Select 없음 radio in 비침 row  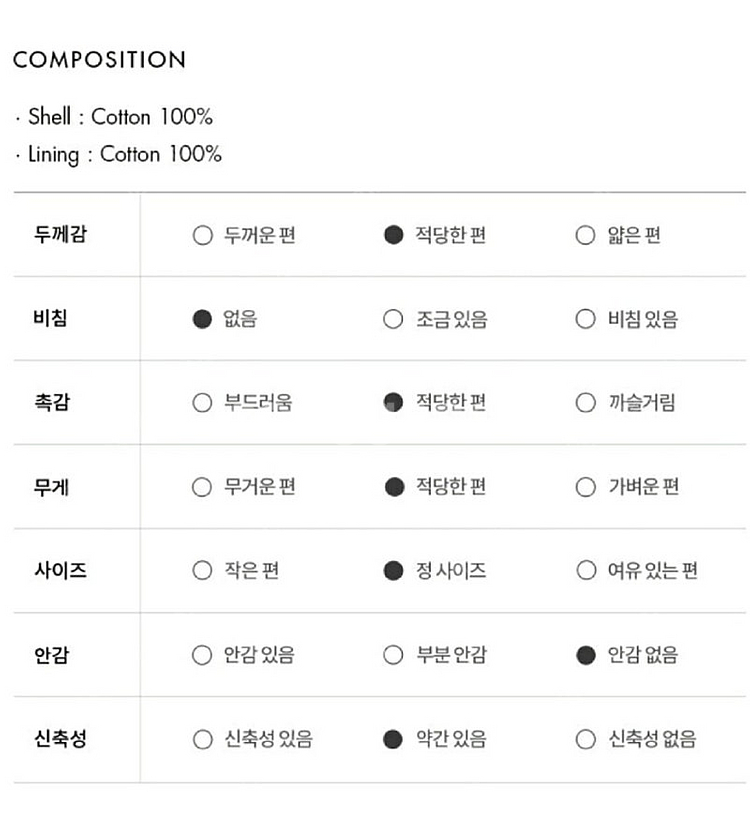click(x=203, y=320)
